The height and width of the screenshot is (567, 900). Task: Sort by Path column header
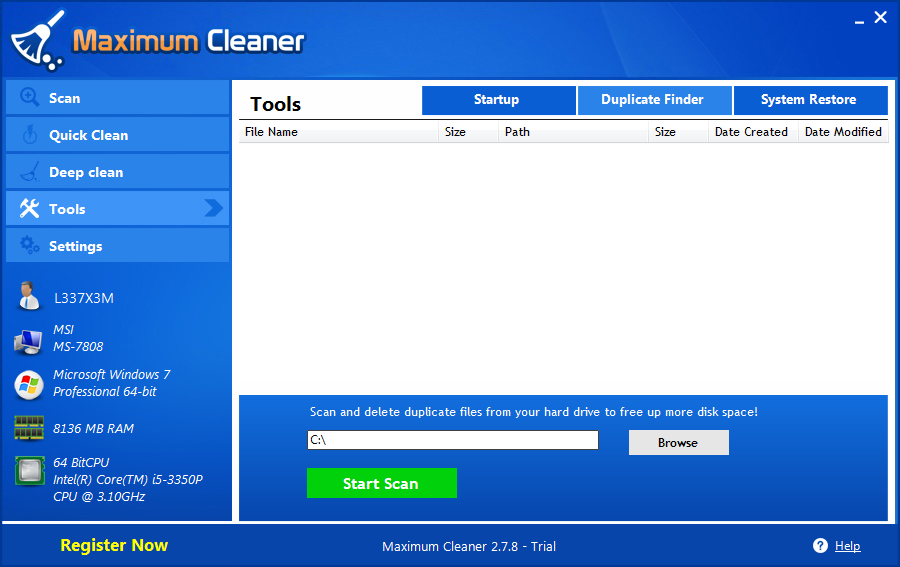(573, 132)
